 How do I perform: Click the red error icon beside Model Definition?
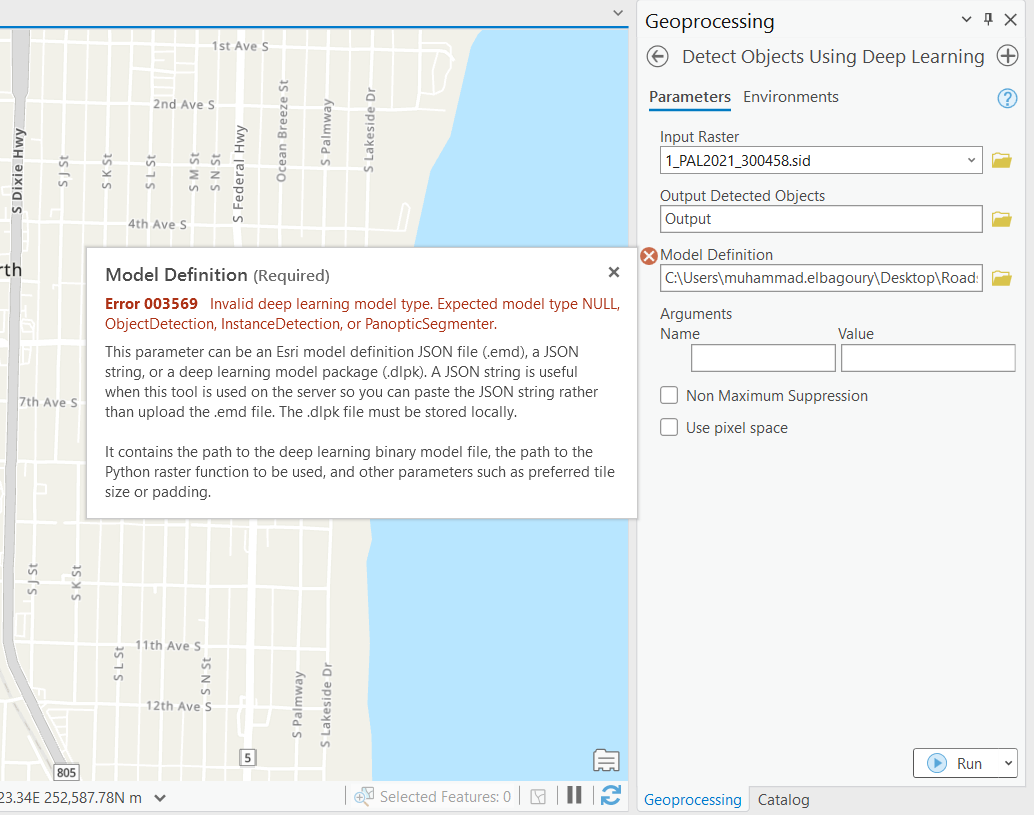(648, 256)
